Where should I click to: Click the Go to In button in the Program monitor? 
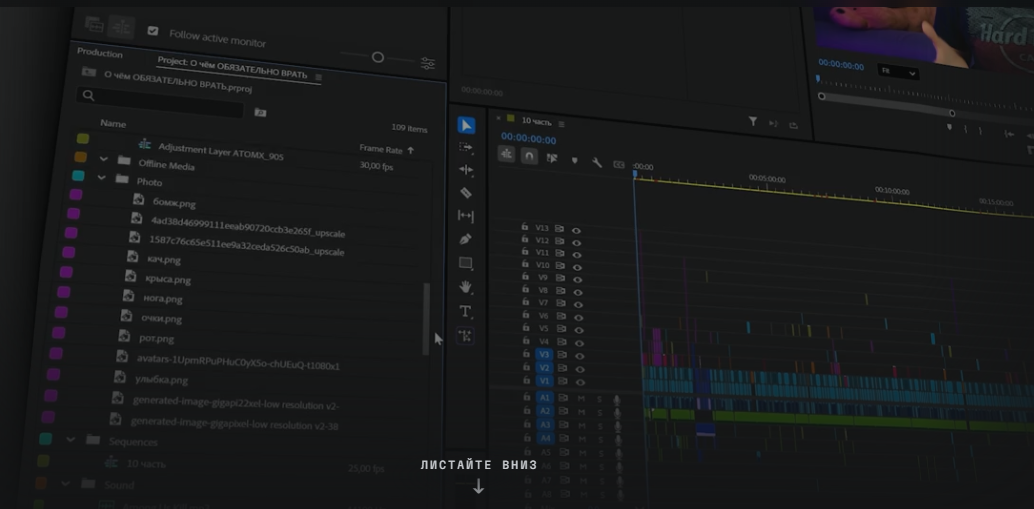(1009, 133)
